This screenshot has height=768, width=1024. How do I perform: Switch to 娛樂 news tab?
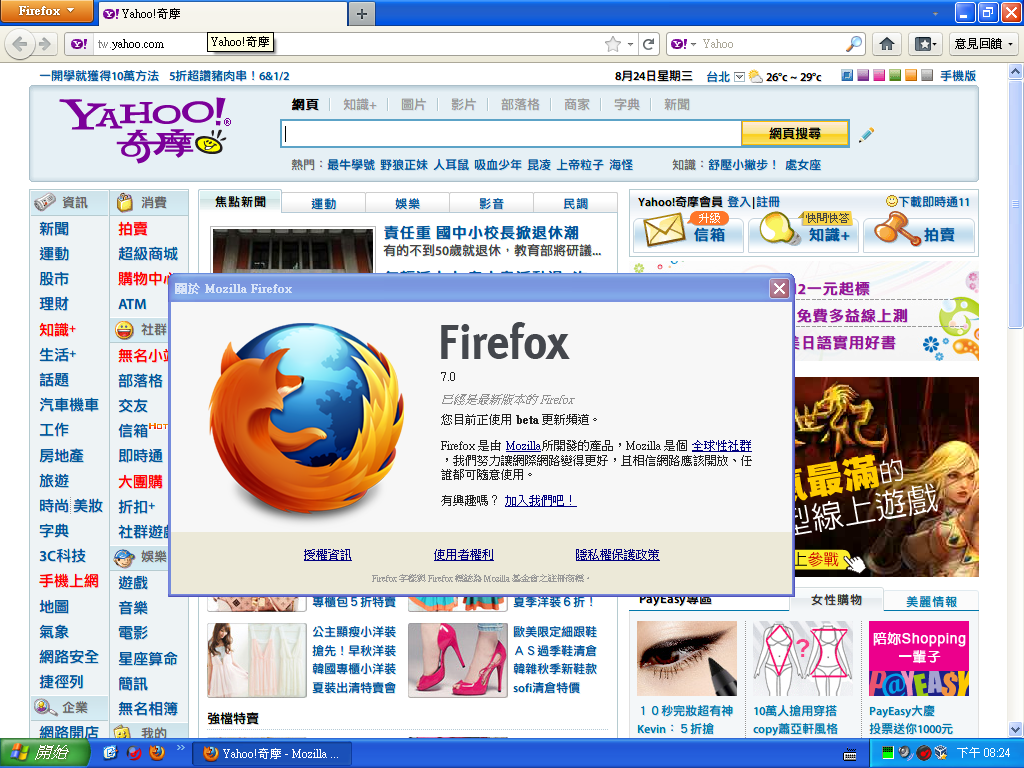(x=408, y=204)
